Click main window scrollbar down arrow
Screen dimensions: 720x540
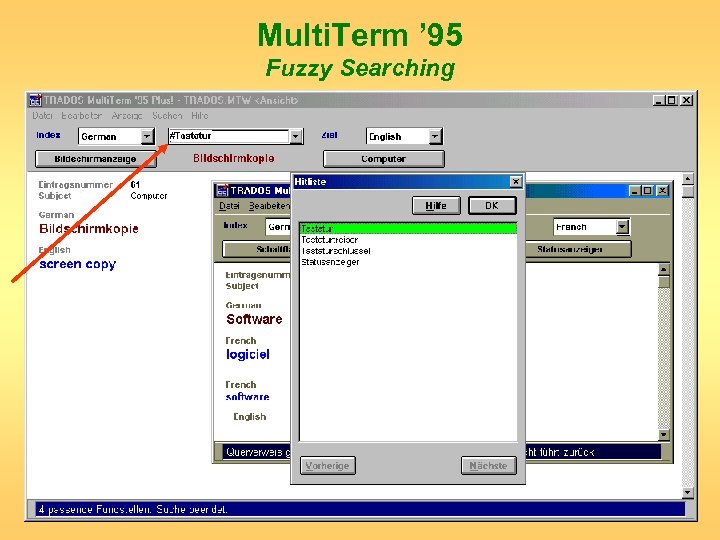click(687, 493)
